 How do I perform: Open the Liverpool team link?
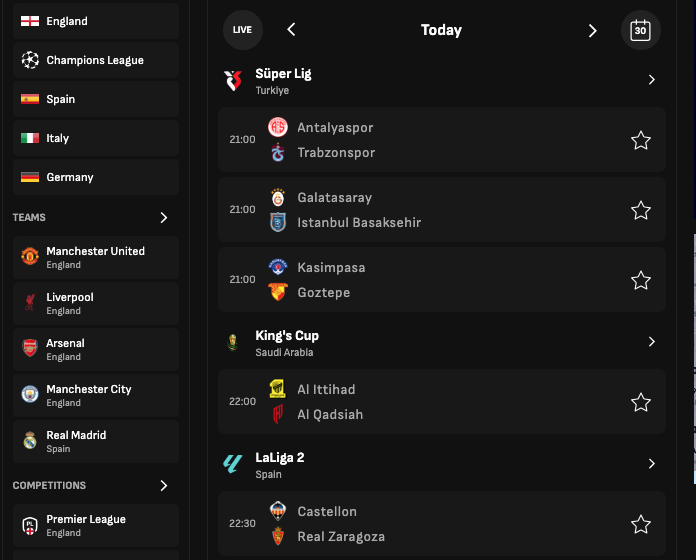coord(96,304)
